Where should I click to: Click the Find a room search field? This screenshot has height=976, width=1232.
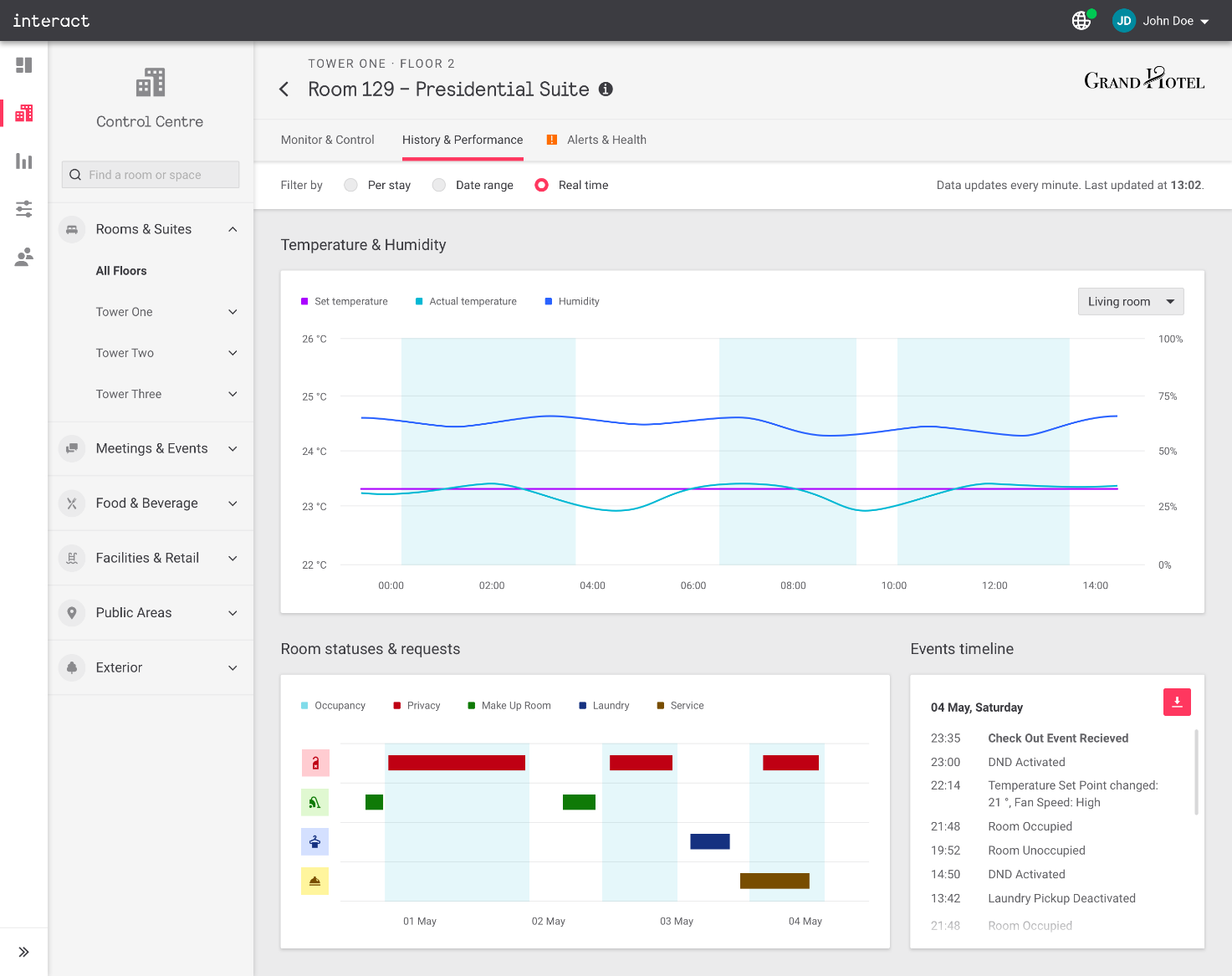[x=151, y=175]
